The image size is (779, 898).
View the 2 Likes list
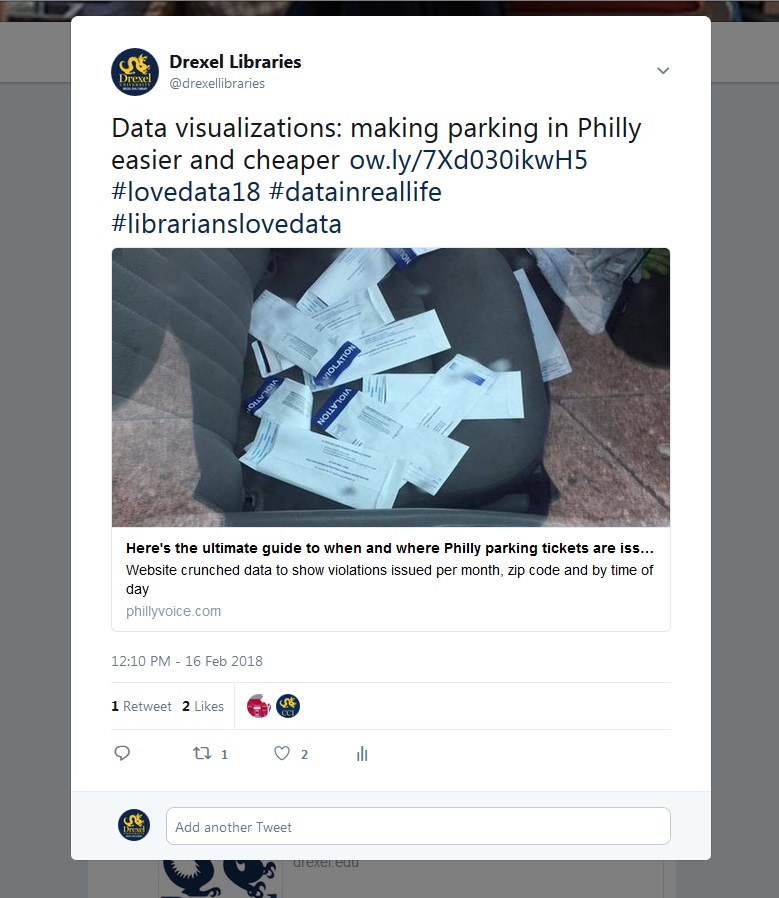(203, 706)
